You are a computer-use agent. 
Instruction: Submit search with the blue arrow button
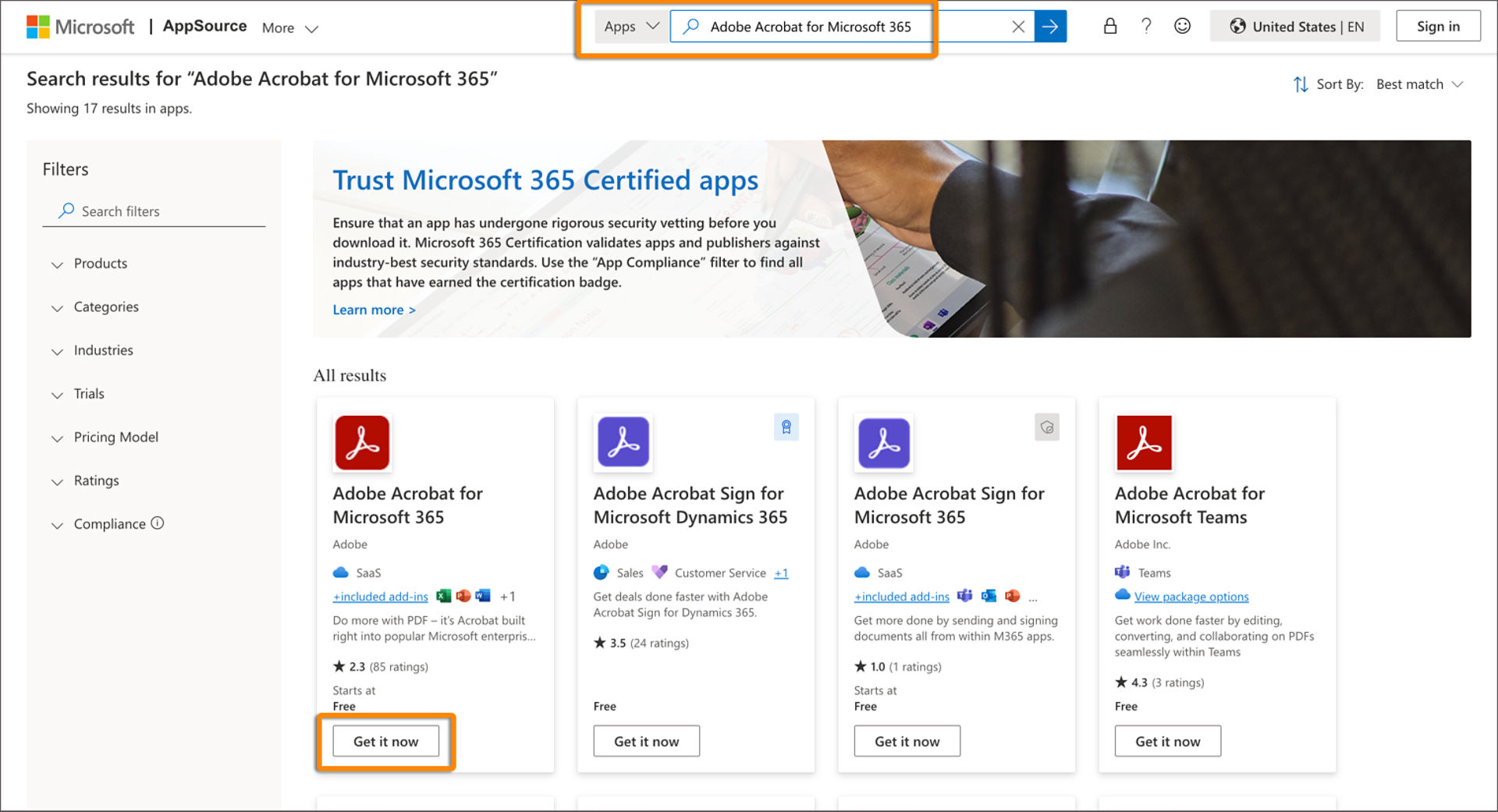click(x=1050, y=27)
